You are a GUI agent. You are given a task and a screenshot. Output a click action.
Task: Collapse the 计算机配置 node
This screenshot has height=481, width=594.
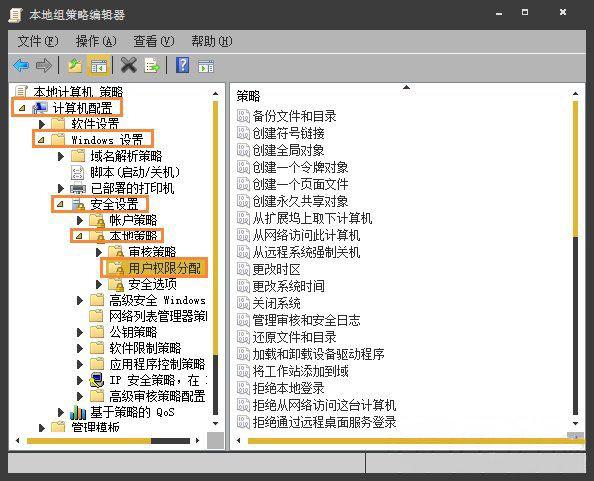22,108
